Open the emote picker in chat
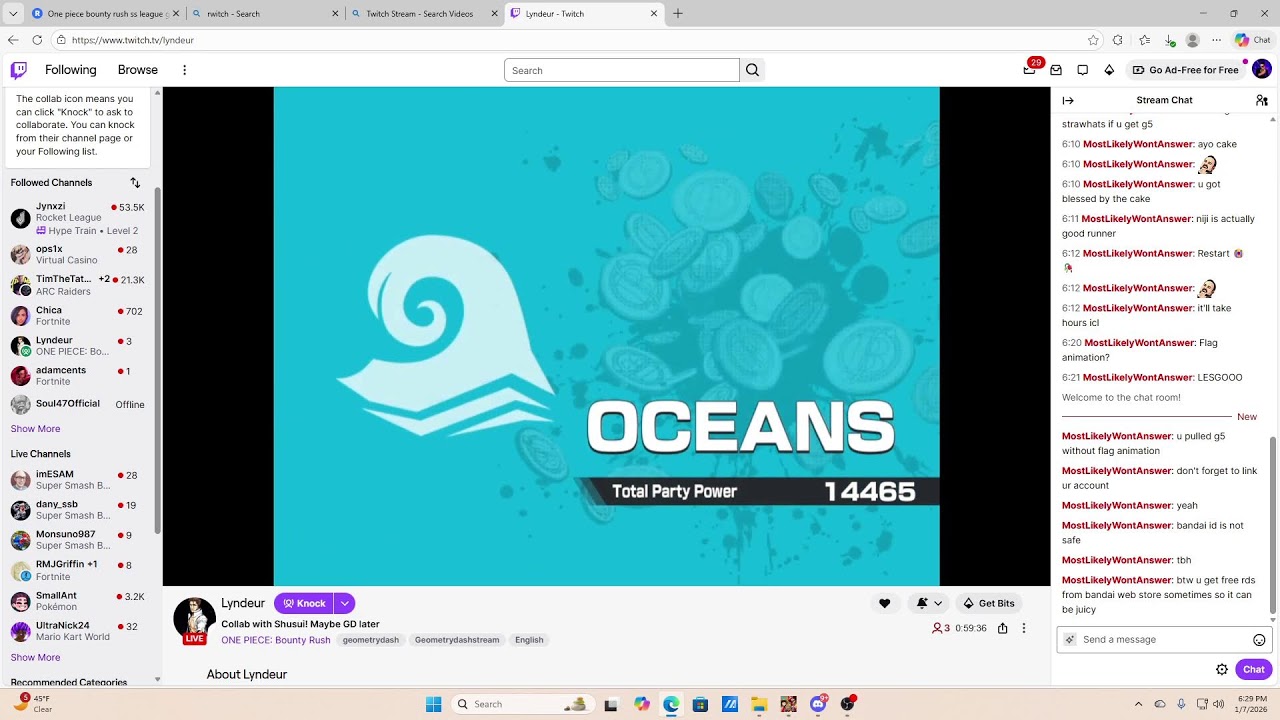The height and width of the screenshot is (720, 1280). 1259,640
